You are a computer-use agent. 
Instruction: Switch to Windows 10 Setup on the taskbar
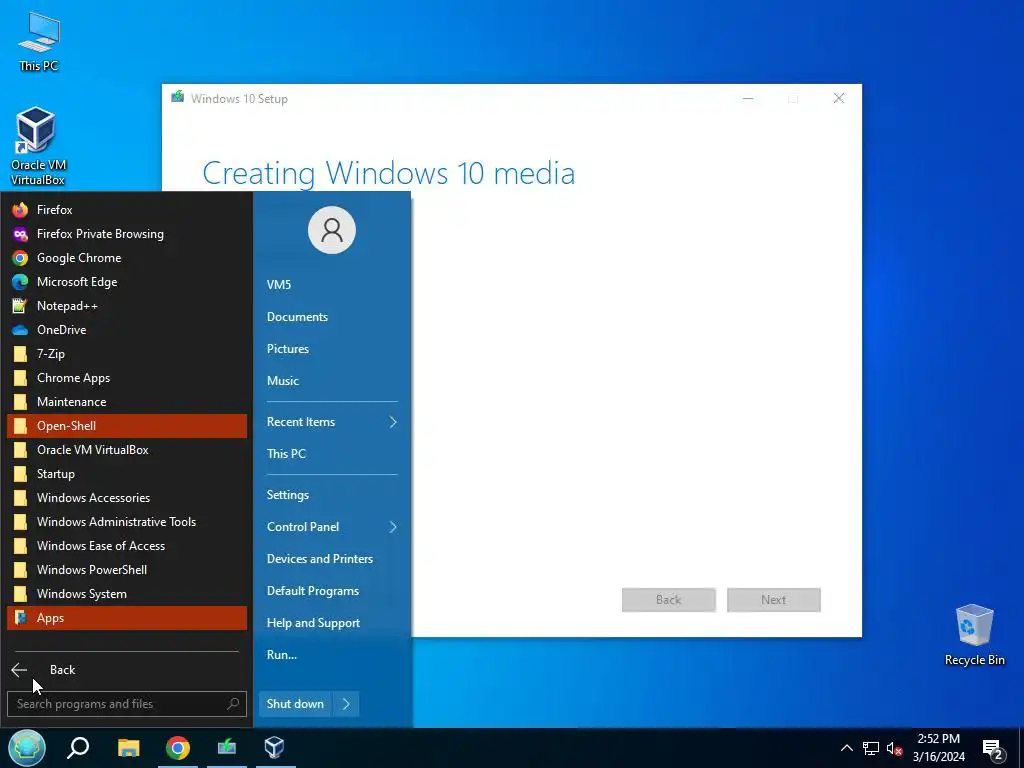[227, 748]
